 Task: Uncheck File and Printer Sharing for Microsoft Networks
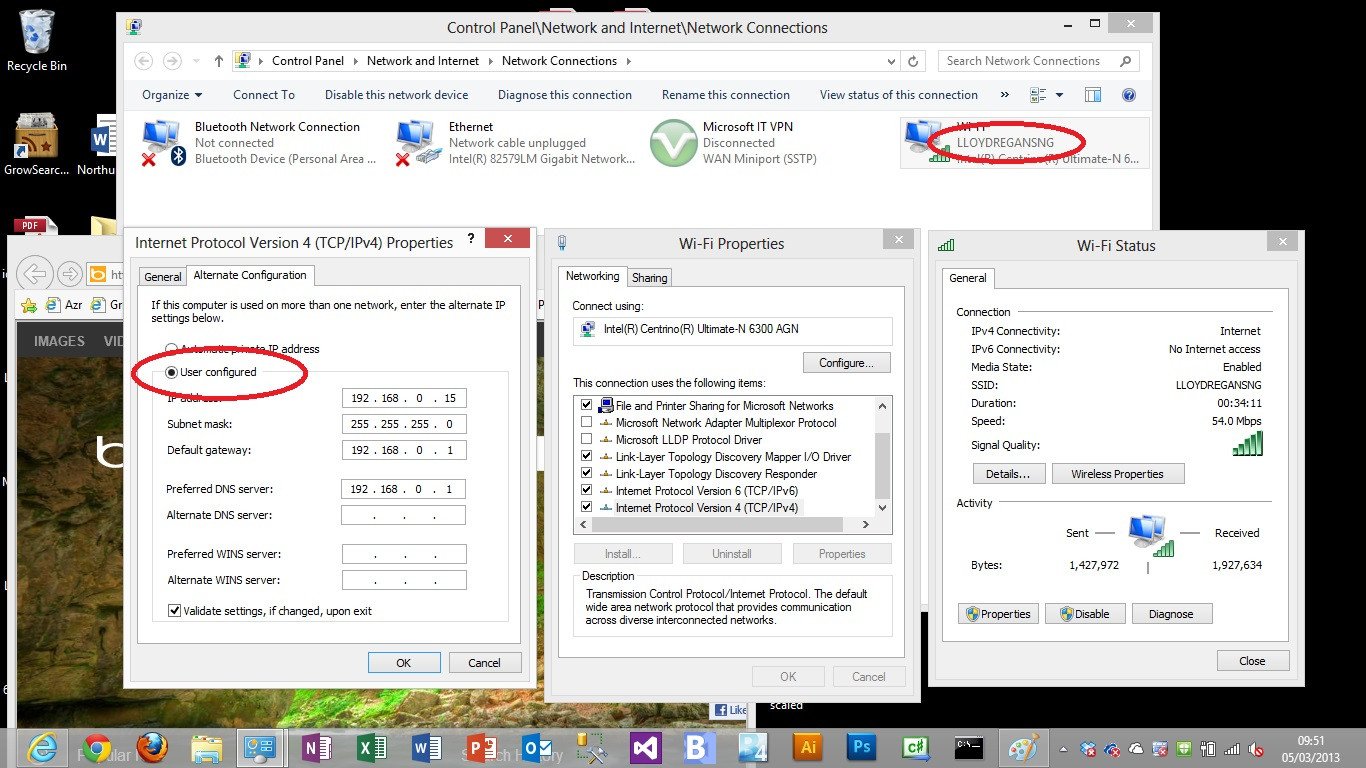587,406
